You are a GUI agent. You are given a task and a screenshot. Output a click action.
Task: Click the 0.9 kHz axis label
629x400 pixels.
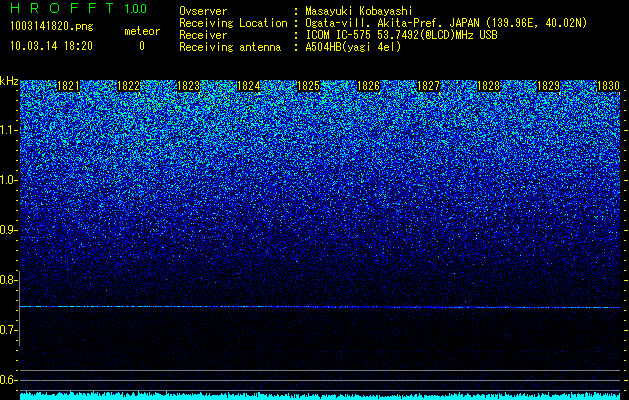[x=8, y=230]
